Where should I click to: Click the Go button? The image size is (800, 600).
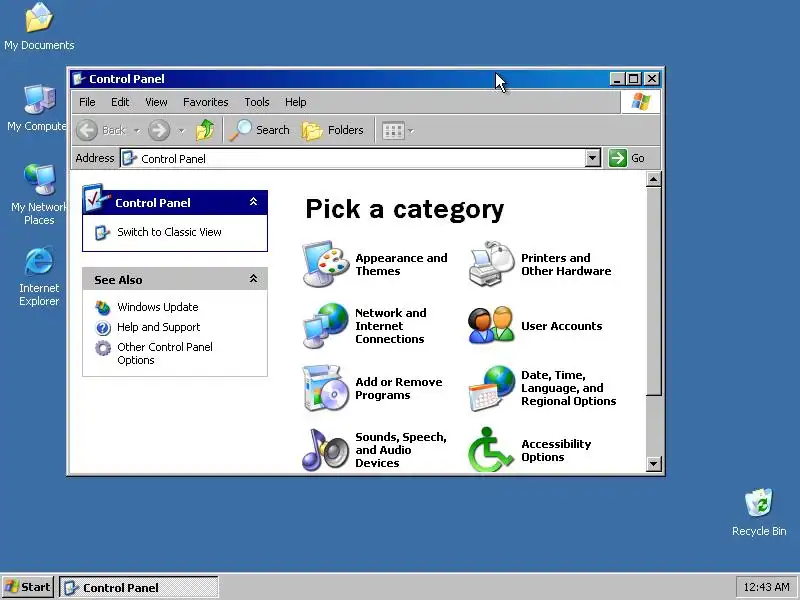627,158
